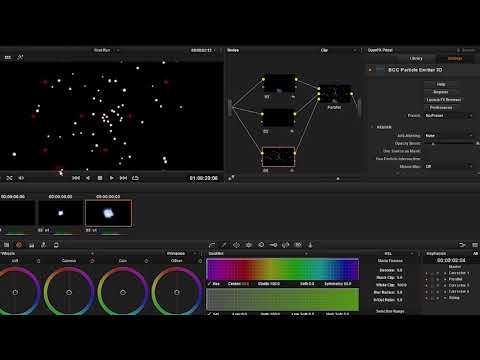Toggle loop playback in viewer
Image resolution: width=480 pixels, height=360 pixels.
[135, 178]
